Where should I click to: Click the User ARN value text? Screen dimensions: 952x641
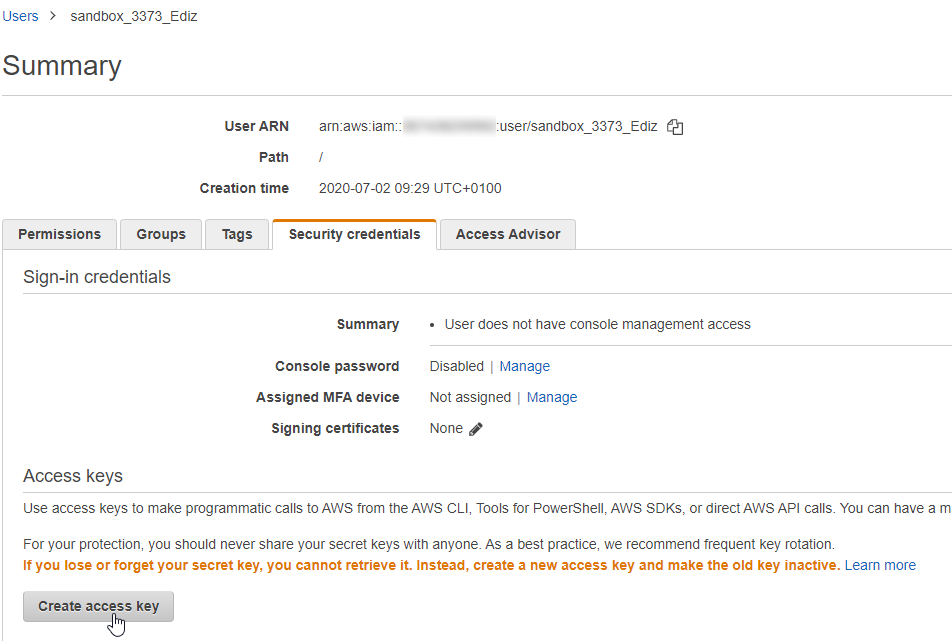point(488,126)
